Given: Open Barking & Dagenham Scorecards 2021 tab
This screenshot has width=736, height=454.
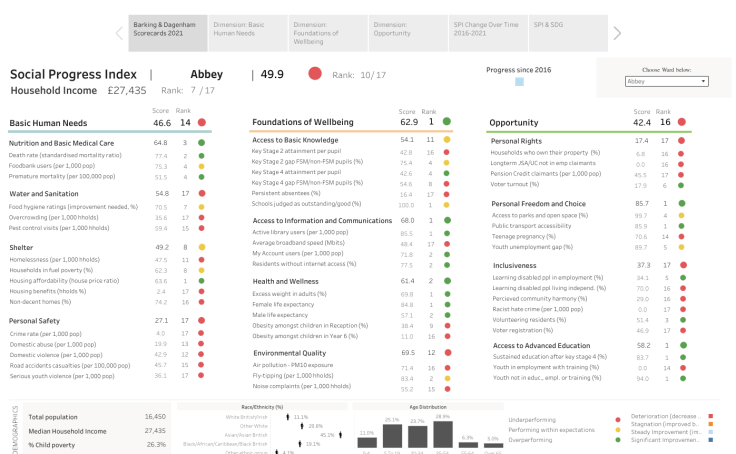Looking at the screenshot, I should [169, 32].
